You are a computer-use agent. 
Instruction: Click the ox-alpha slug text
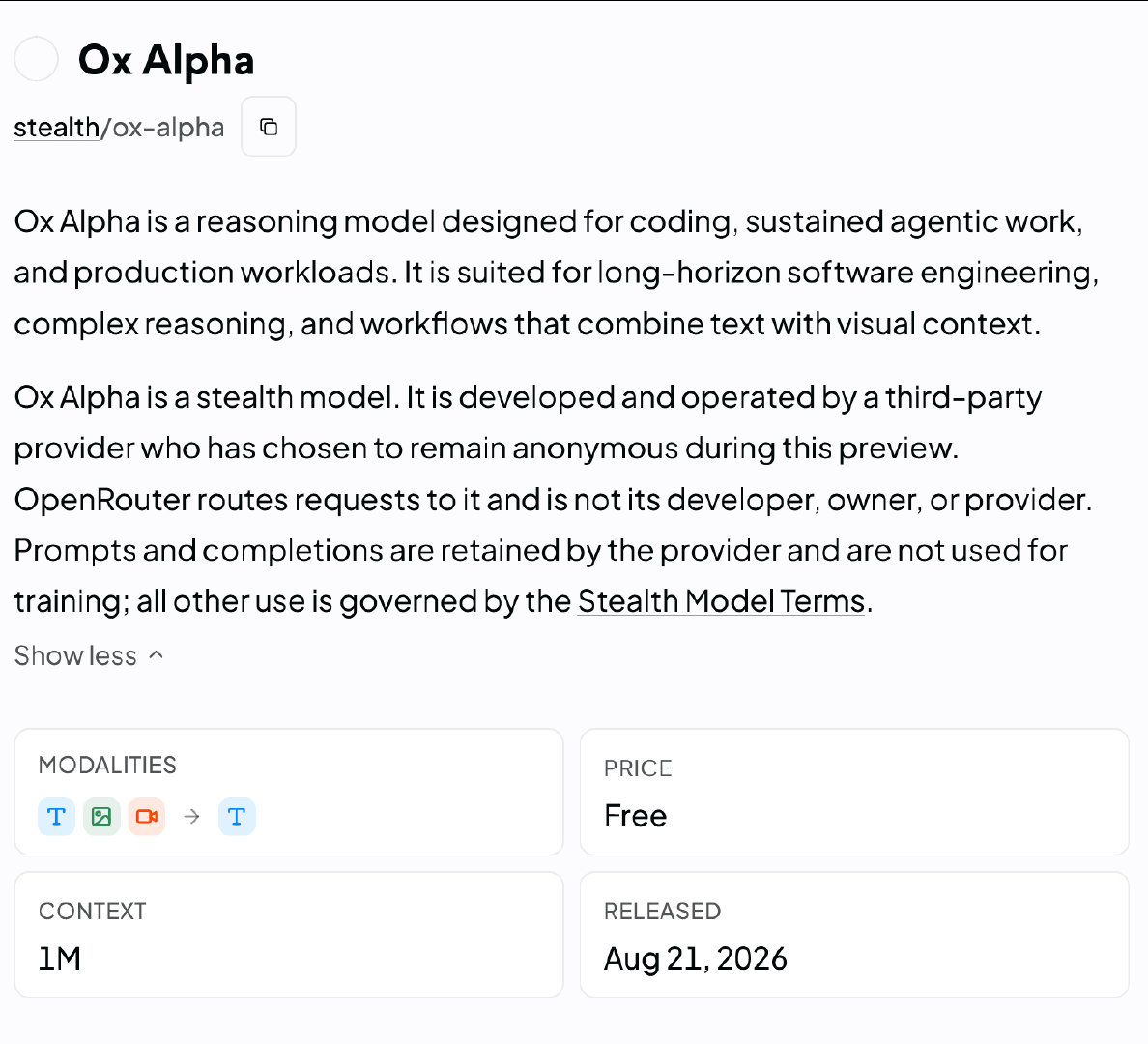pos(168,128)
